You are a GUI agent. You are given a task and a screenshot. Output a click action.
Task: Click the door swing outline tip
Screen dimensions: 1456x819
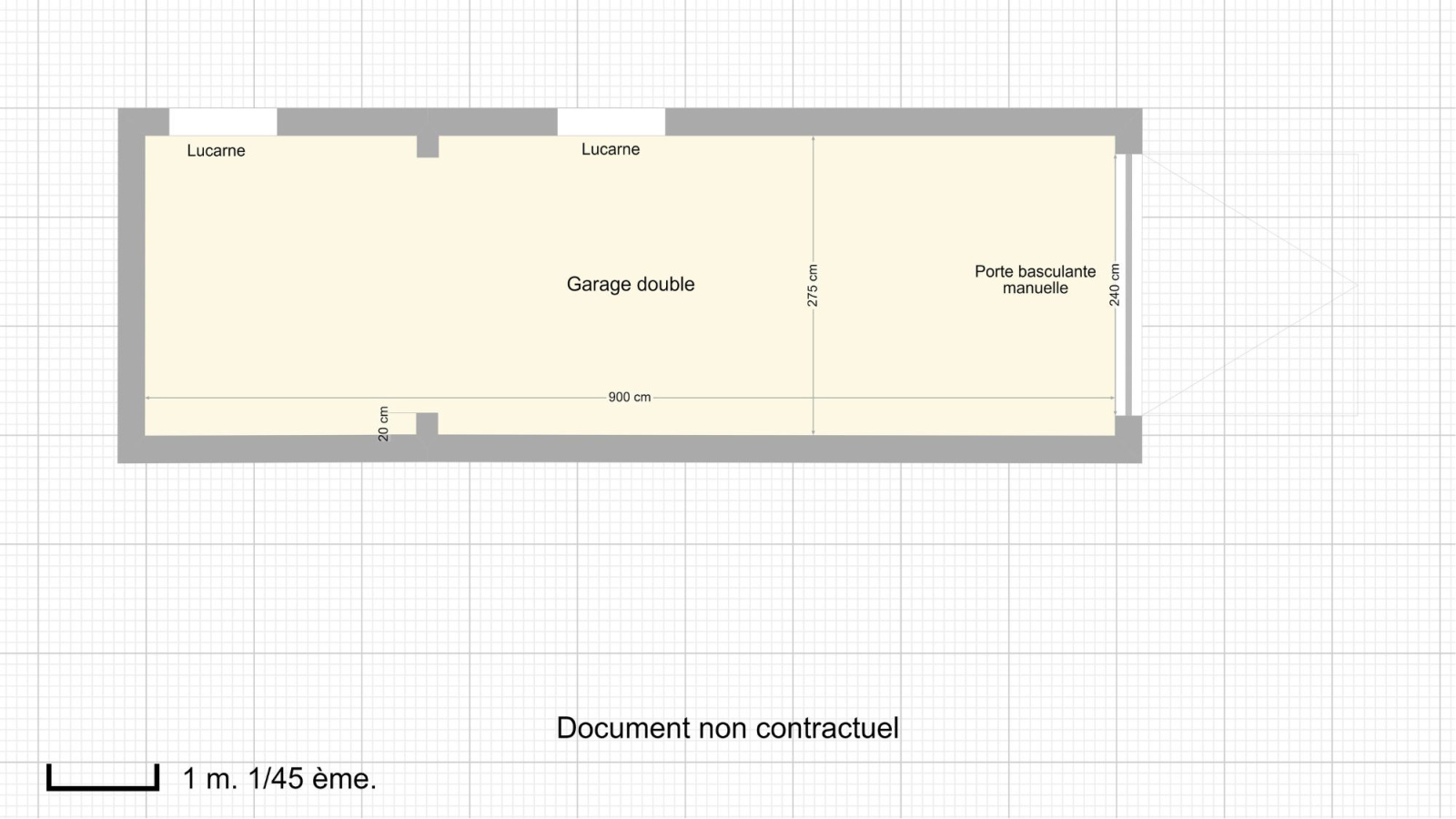coord(1356,285)
